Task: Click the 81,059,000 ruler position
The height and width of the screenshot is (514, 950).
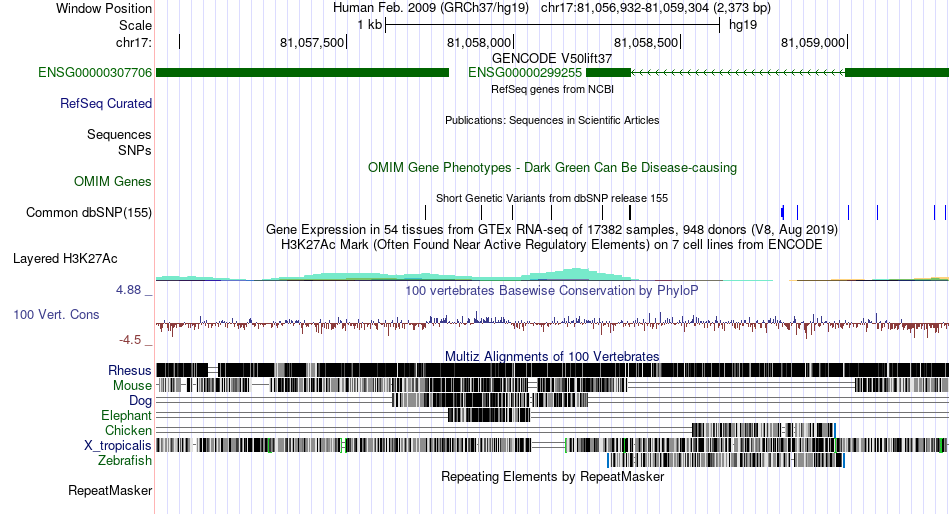Action: 812,42
